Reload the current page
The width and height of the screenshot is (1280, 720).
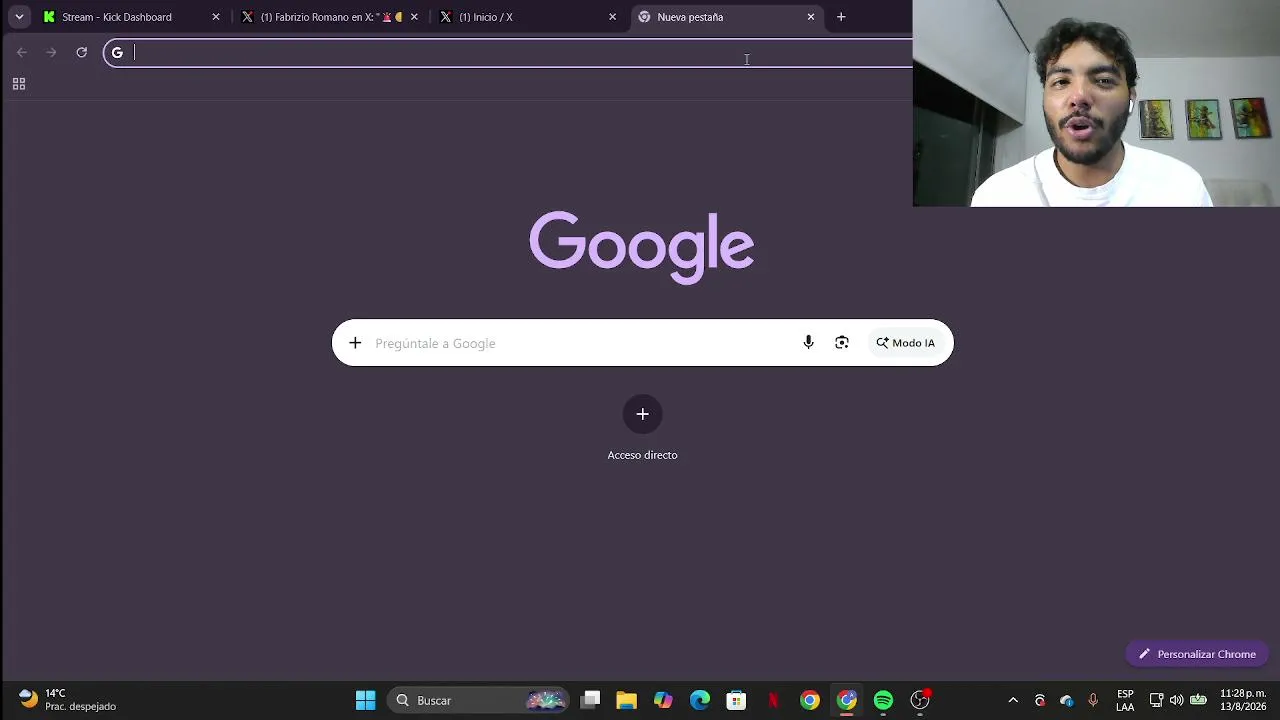point(82,52)
